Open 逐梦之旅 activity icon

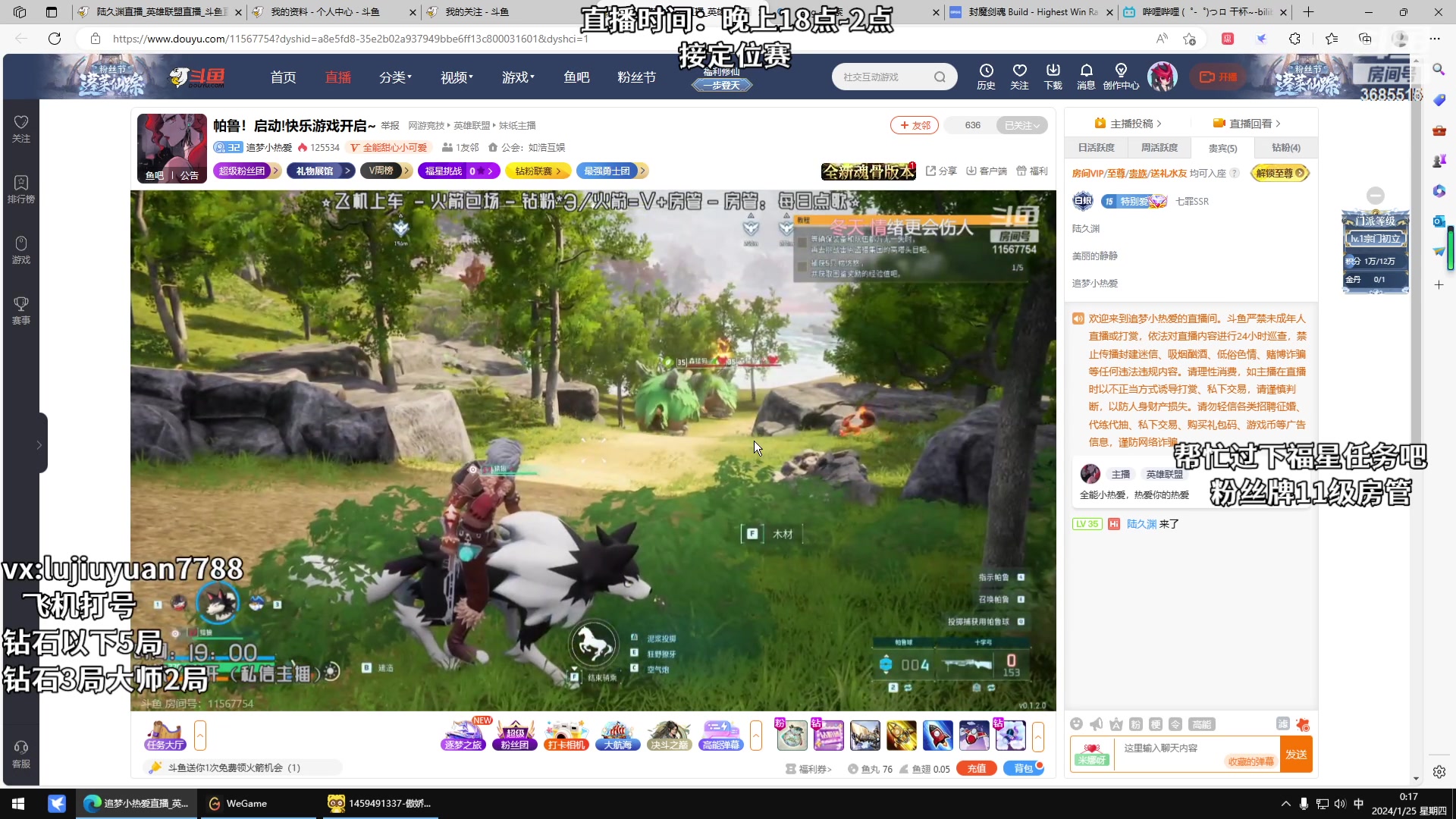(x=463, y=735)
